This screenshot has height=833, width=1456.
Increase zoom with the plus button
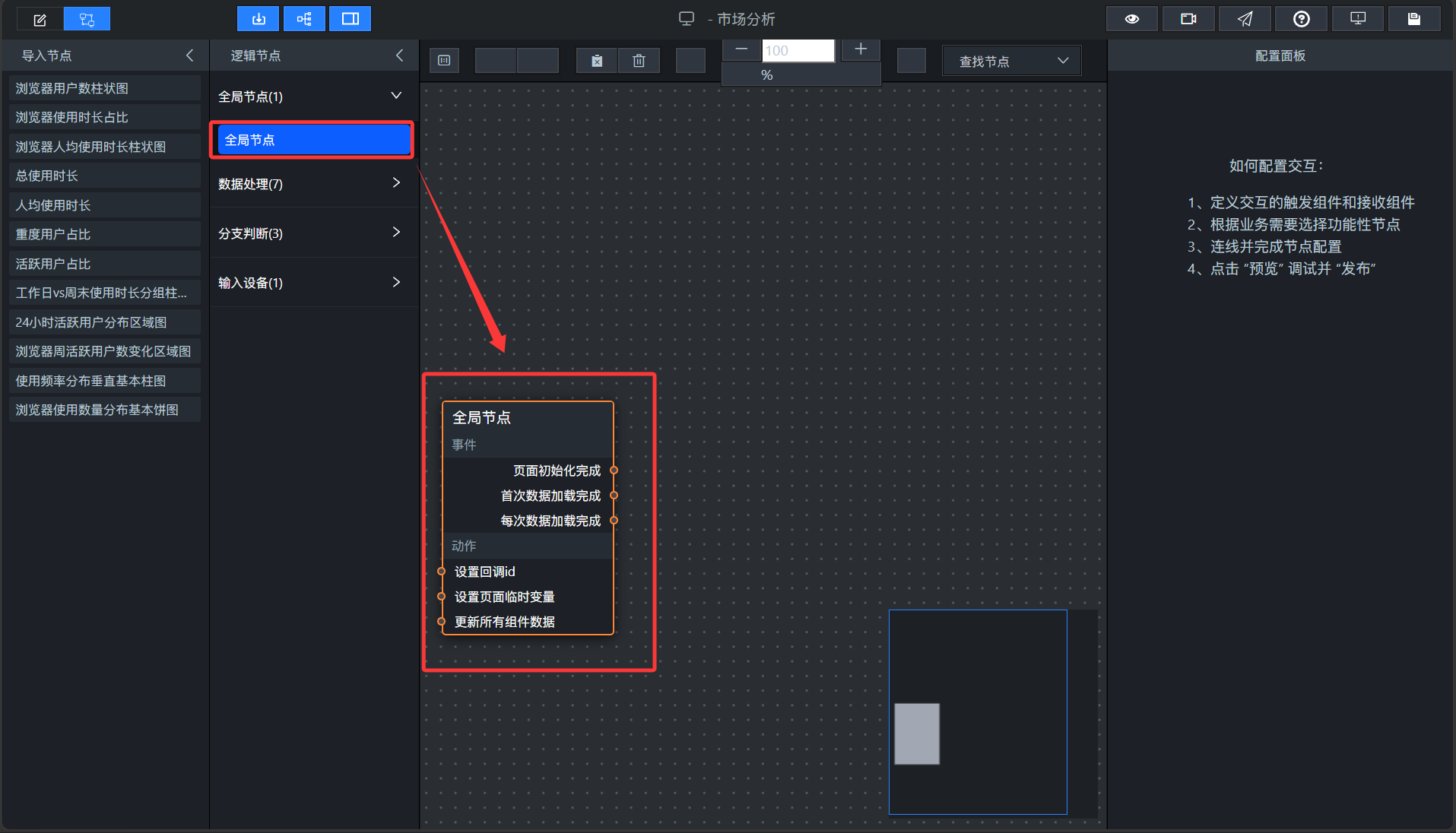point(861,50)
